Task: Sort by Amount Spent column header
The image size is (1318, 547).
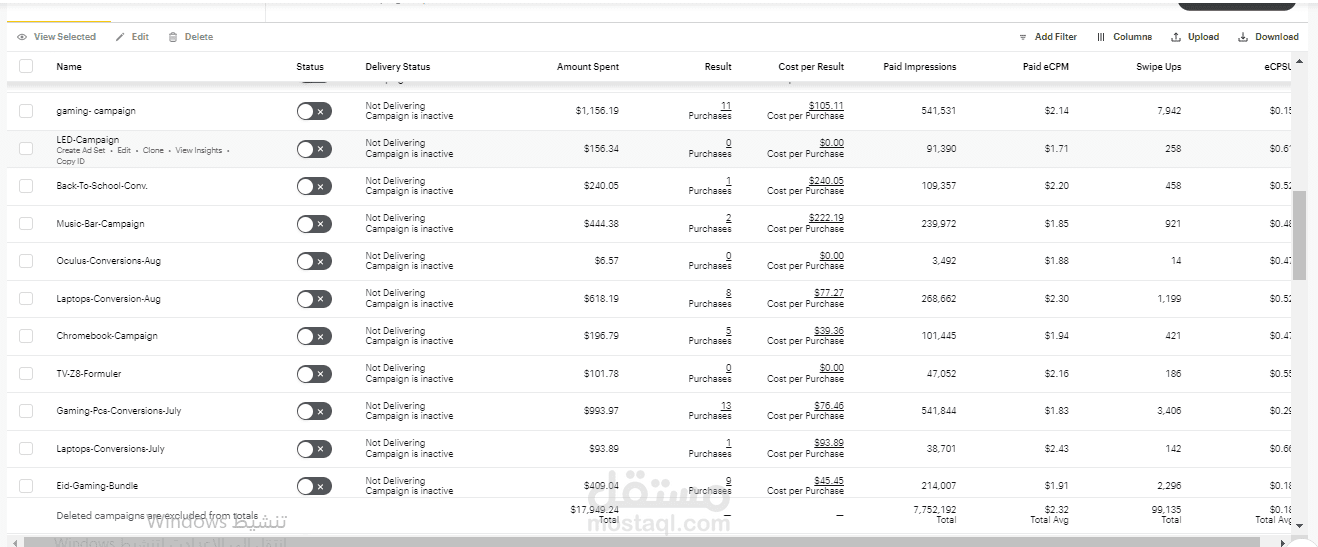Action: 588,67
